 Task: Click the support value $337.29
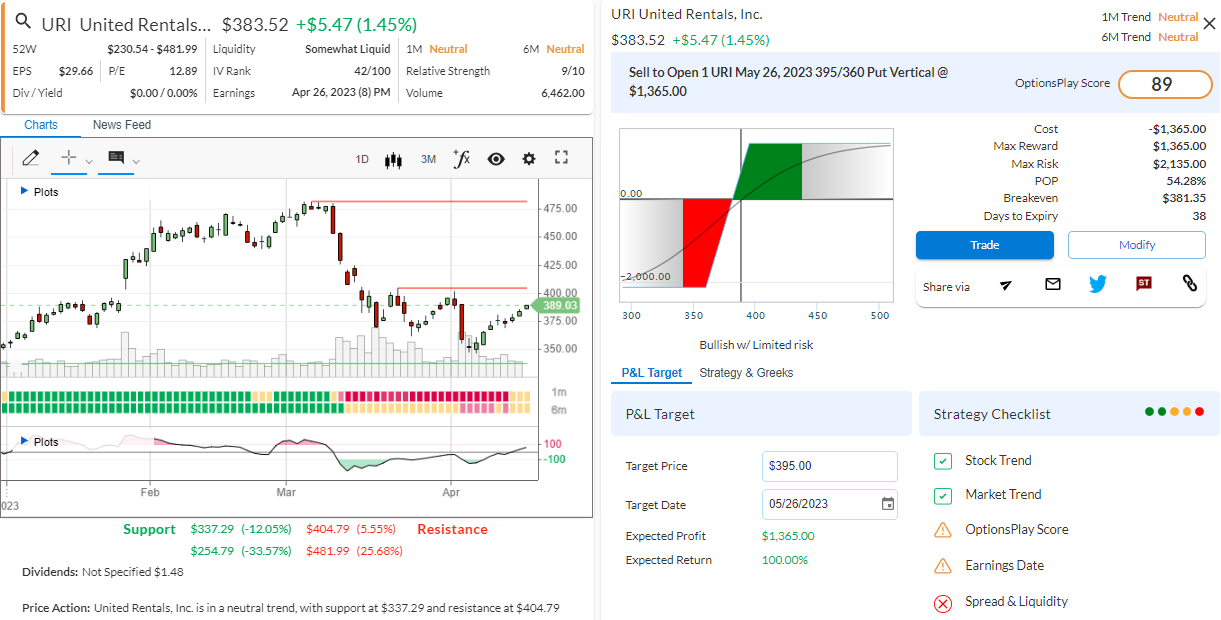click(x=212, y=529)
